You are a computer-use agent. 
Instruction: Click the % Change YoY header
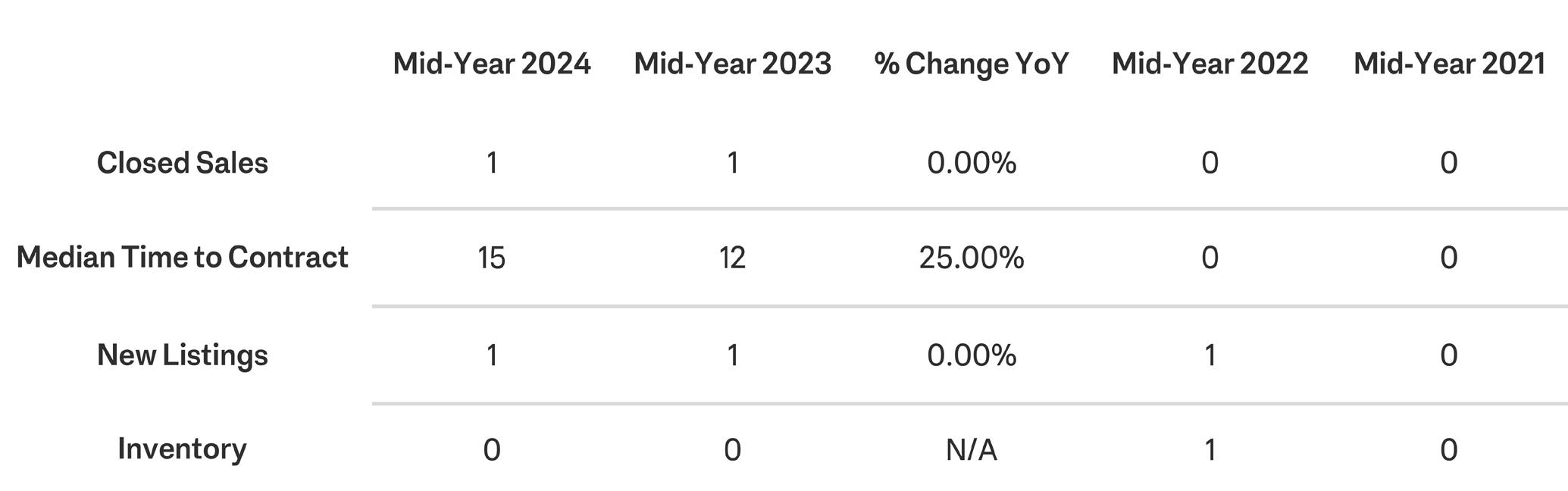972,64
